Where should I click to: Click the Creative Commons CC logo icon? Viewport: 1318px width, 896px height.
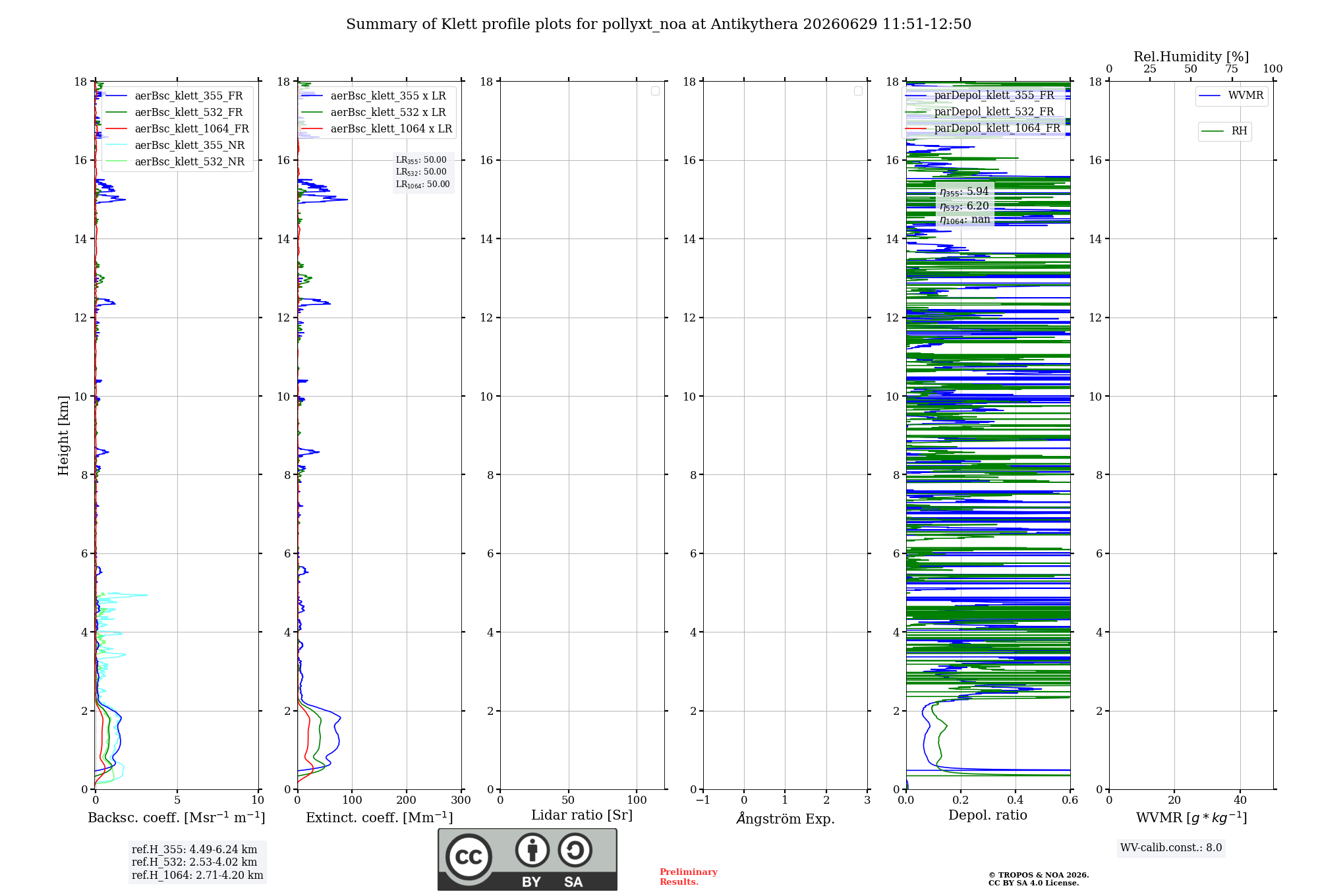[x=469, y=856]
